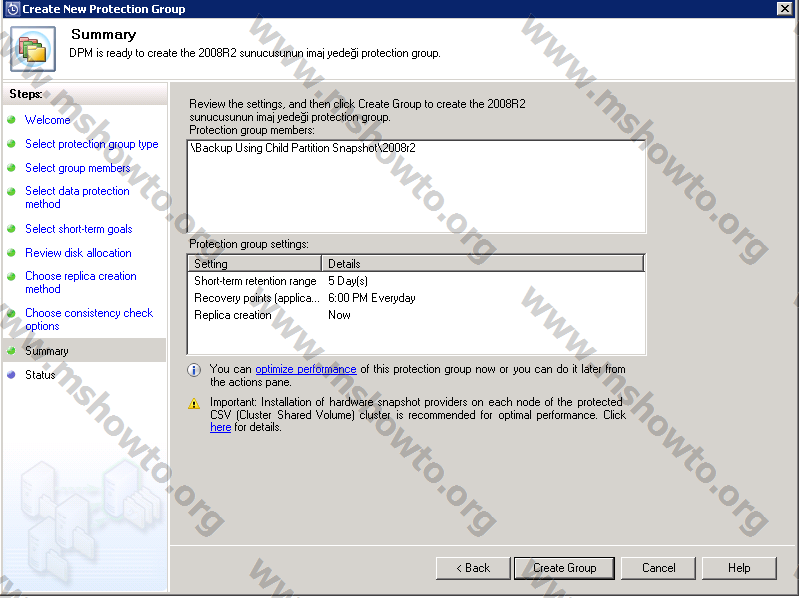Click the Details column header
The image size is (799, 598).
482,264
